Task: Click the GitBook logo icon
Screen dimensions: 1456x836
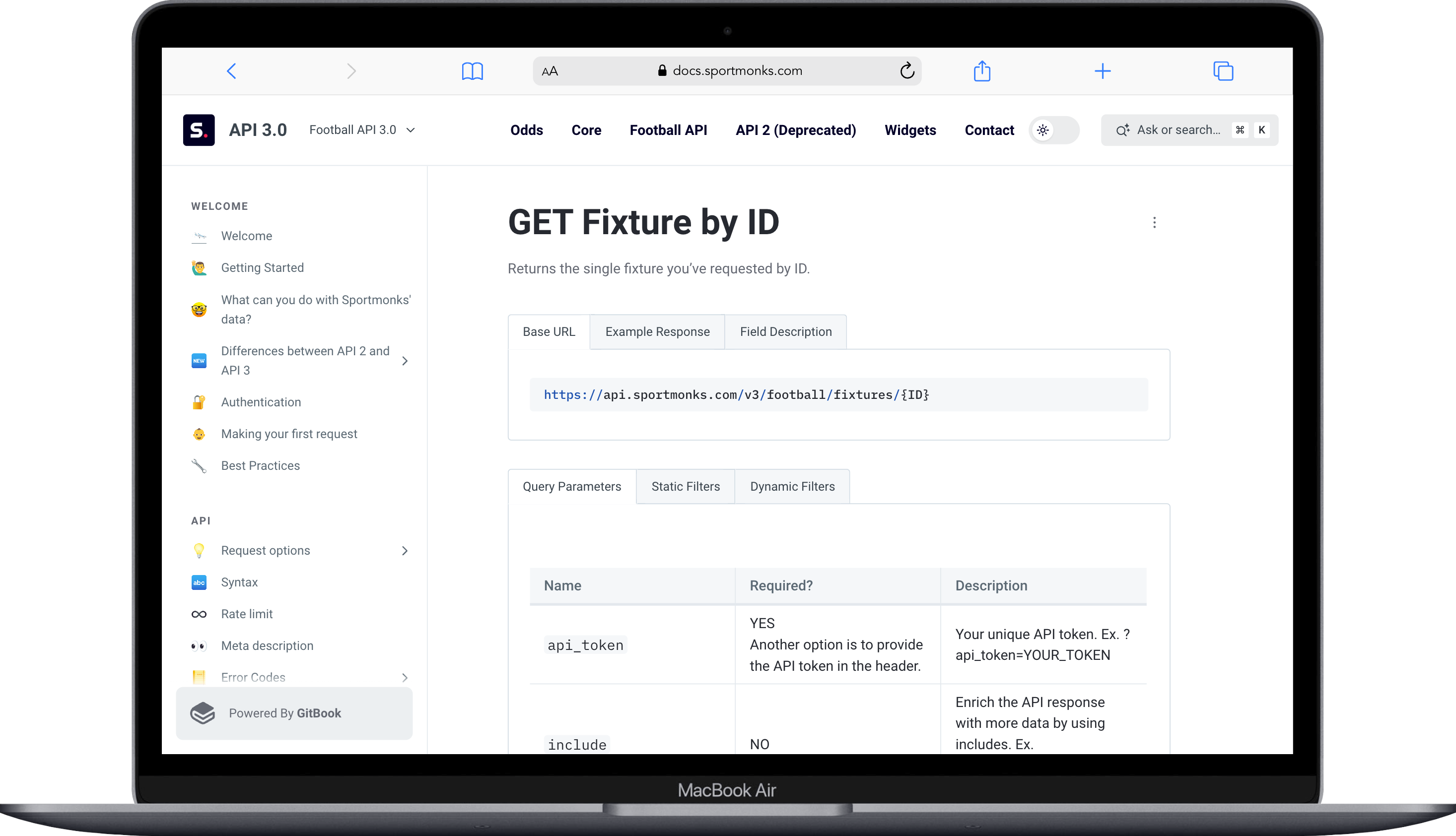Action: pyautogui.click(x=202, y=713)
